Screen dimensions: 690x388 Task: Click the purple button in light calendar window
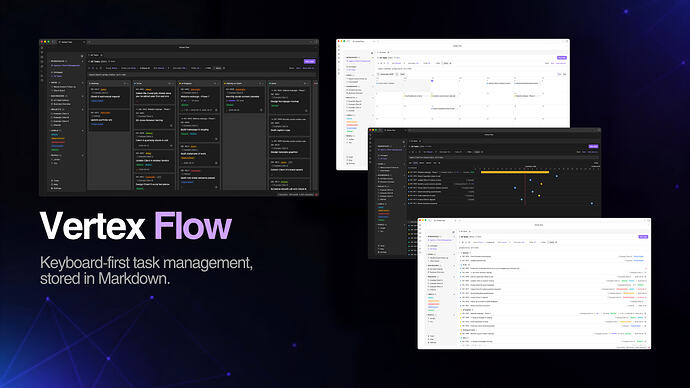click(562, 58)
